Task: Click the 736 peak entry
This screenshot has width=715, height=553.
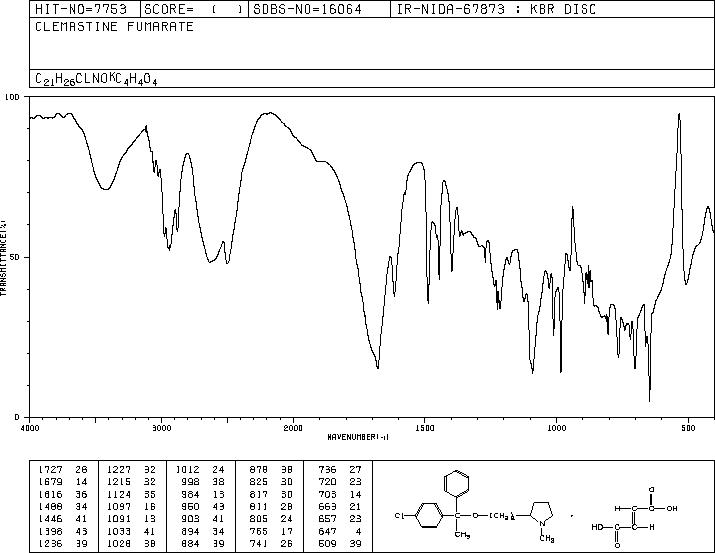Action: click(340, 469)
